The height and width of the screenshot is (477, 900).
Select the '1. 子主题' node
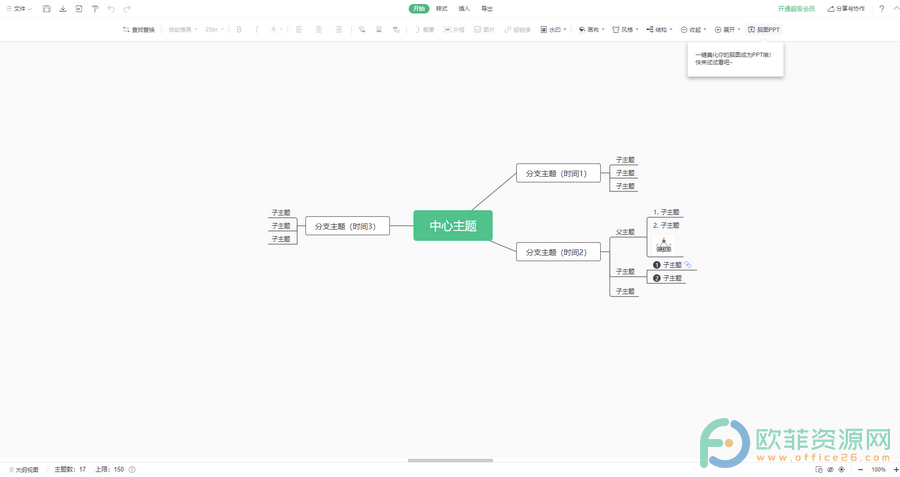click(x=666, y=212)
